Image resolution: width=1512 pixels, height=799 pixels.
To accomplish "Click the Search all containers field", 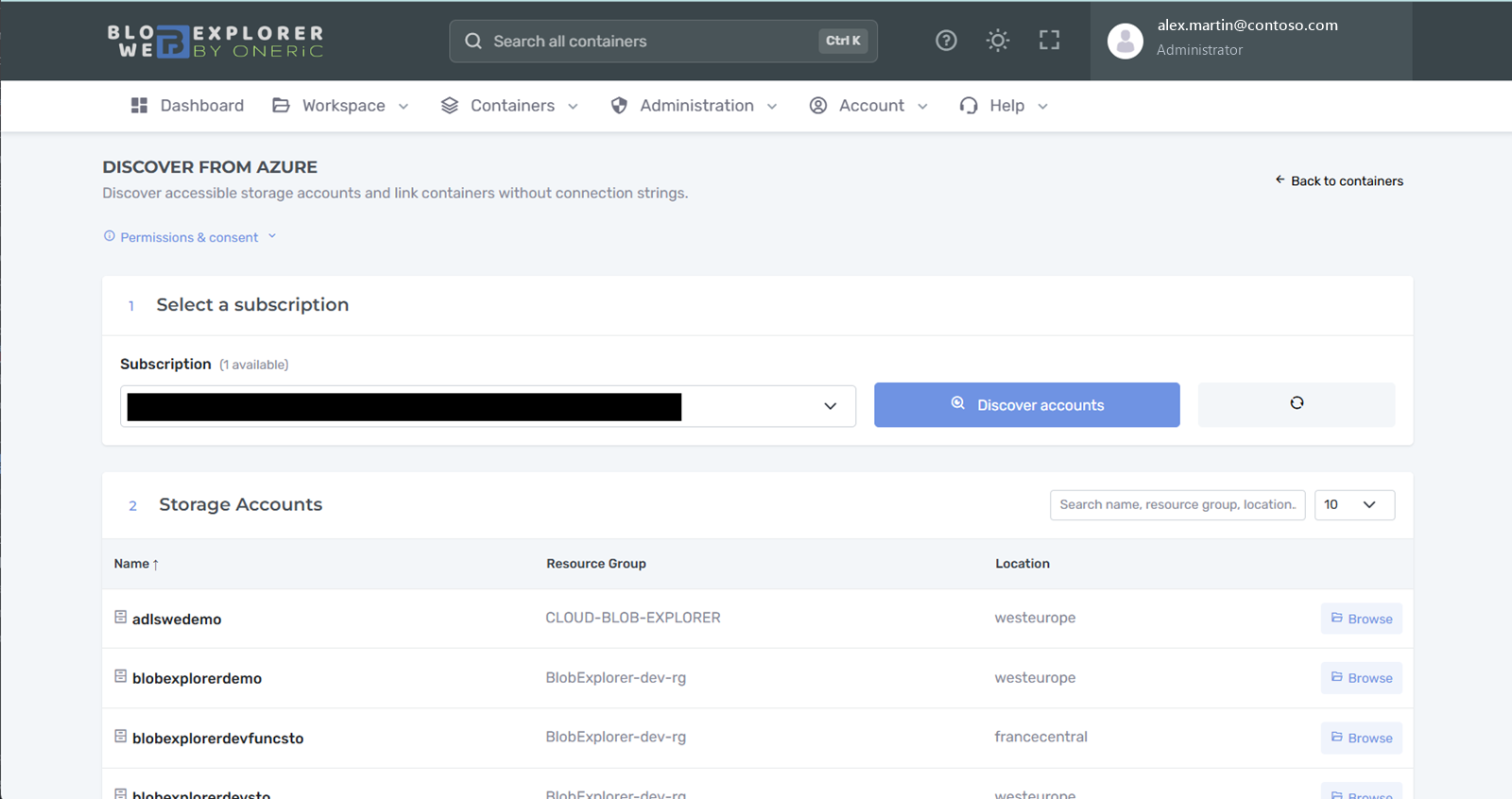I will [x=663, y=42].
